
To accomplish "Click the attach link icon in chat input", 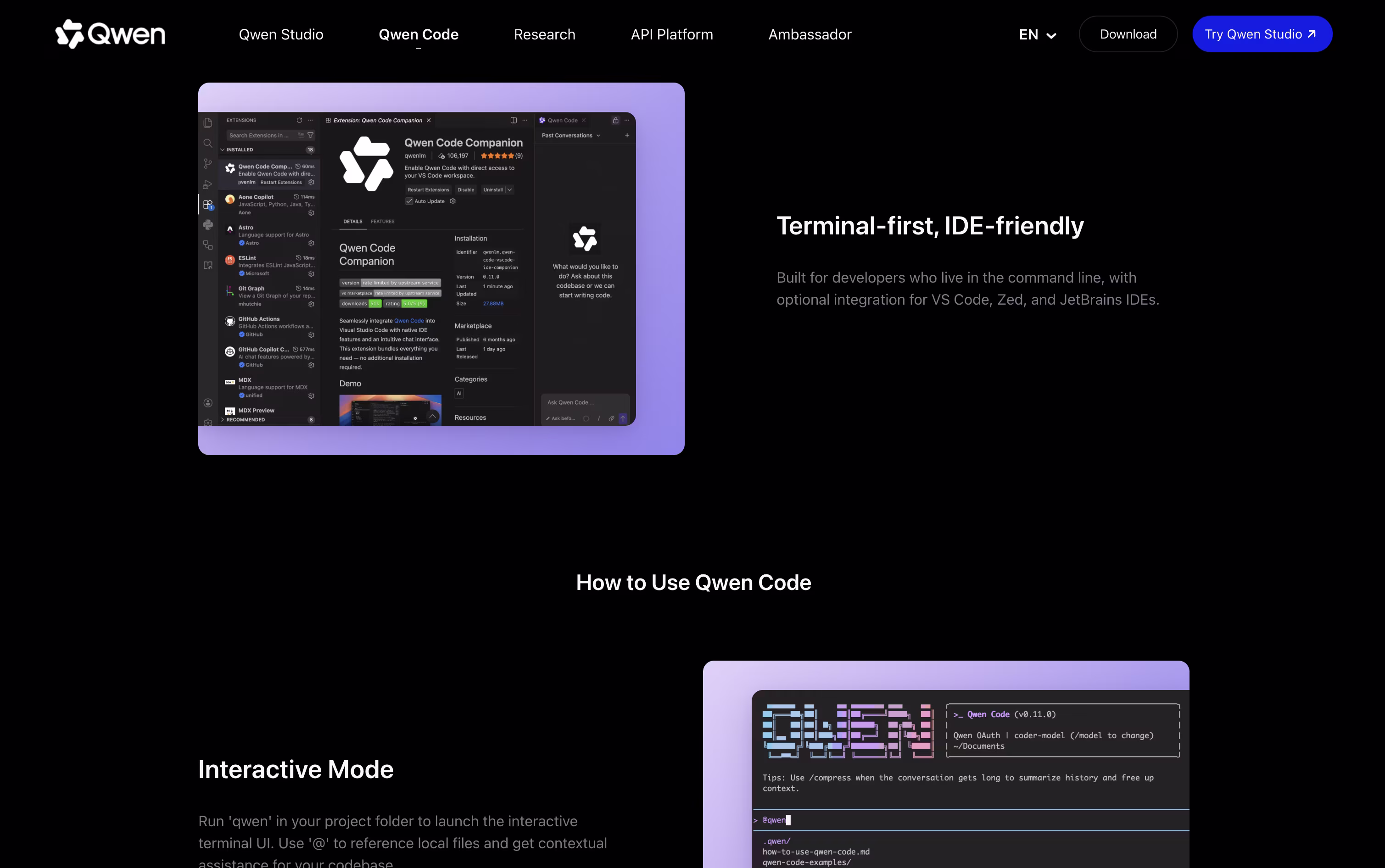I will (x=612, y=418).
